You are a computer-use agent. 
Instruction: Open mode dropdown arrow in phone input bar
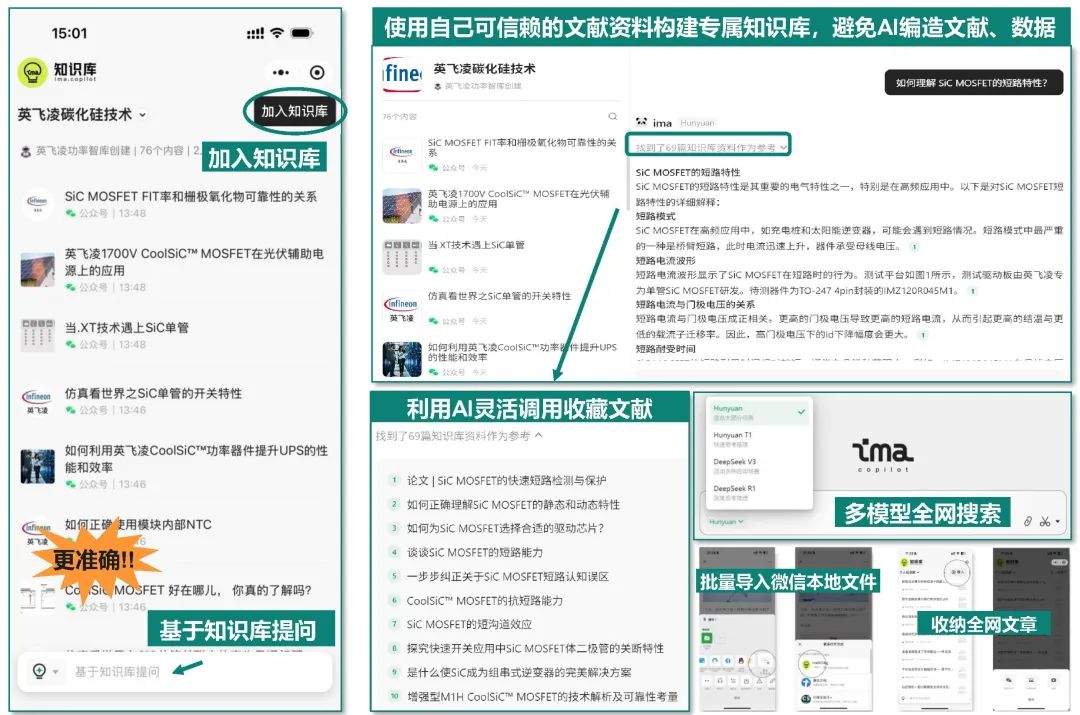point(55,672)
